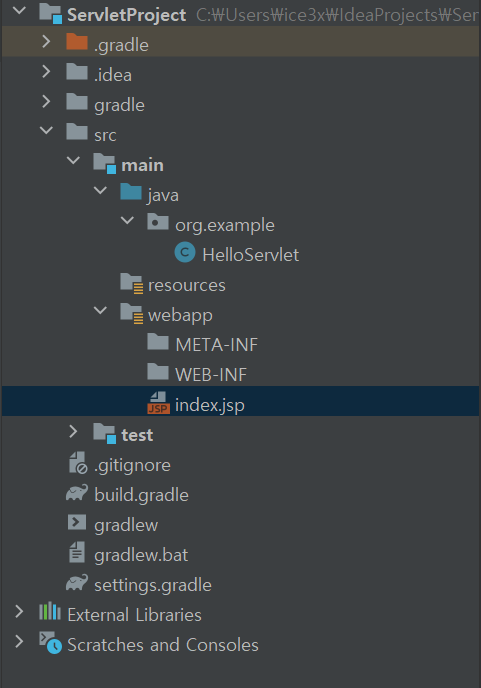Expand External Libraries node
The width and height of the screenshot is (481, 688).
[19, 611]
